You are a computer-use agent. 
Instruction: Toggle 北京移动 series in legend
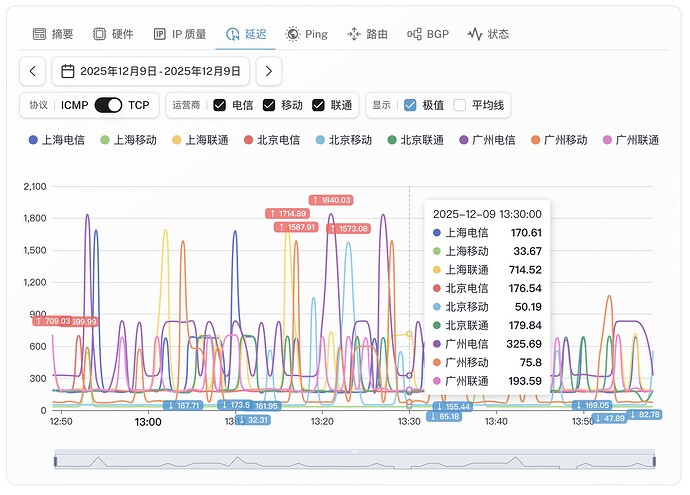click(344, 140)
